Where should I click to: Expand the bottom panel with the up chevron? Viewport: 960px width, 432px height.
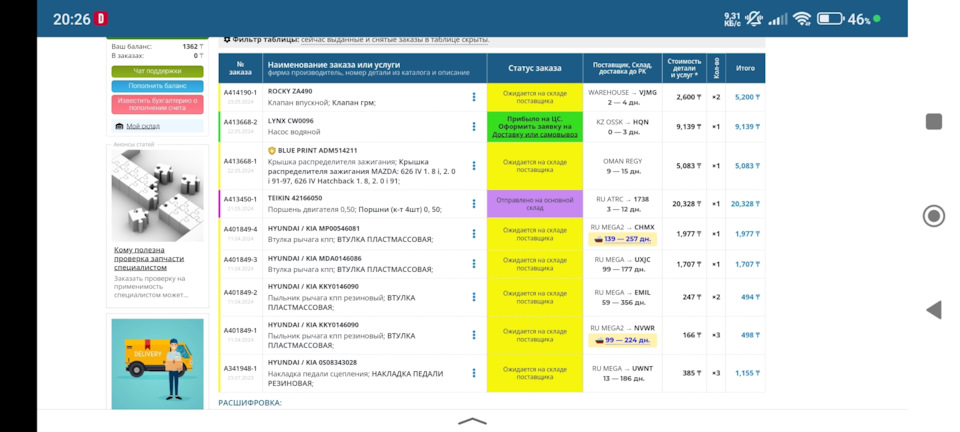tap(472, 421)
